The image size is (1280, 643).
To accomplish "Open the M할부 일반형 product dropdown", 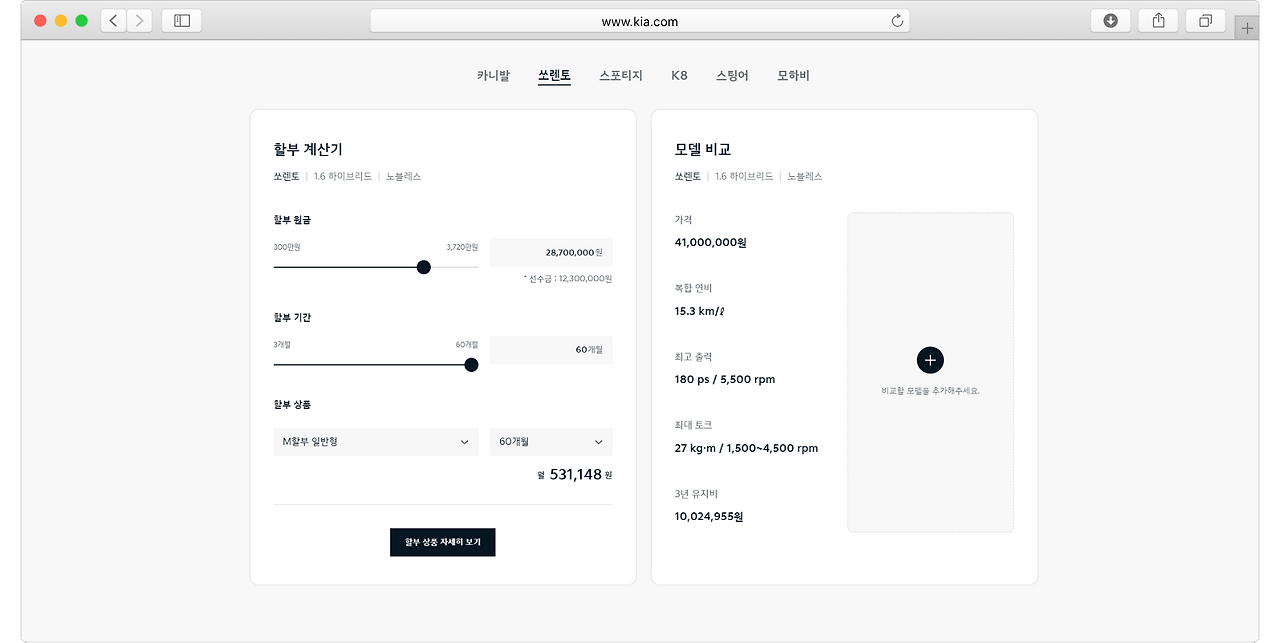I will coord(376,442).
